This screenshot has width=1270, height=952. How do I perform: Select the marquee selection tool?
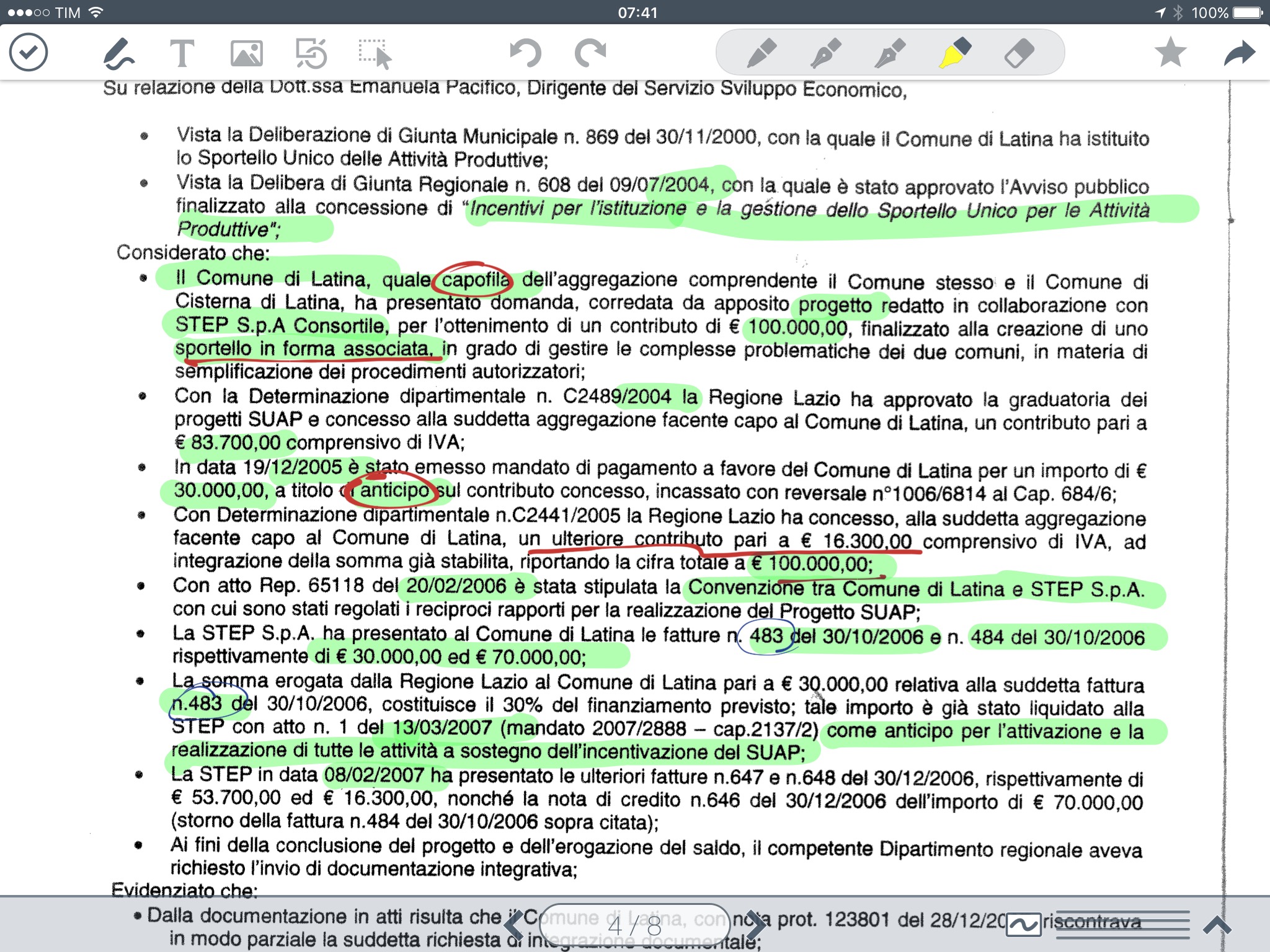(x=375, y=54)
